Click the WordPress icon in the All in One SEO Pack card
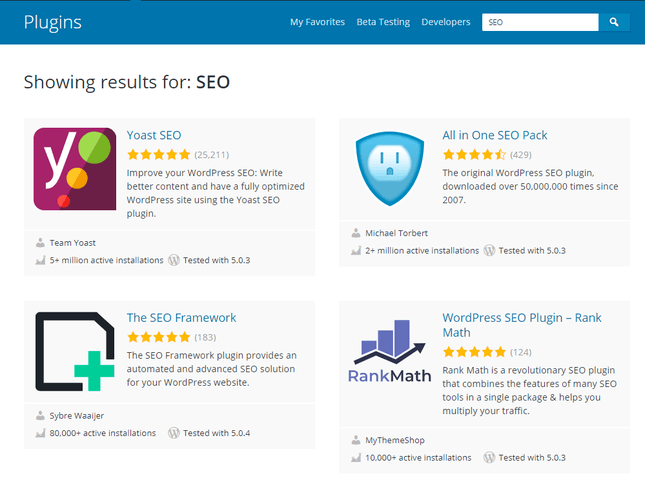 coord(490,250)
